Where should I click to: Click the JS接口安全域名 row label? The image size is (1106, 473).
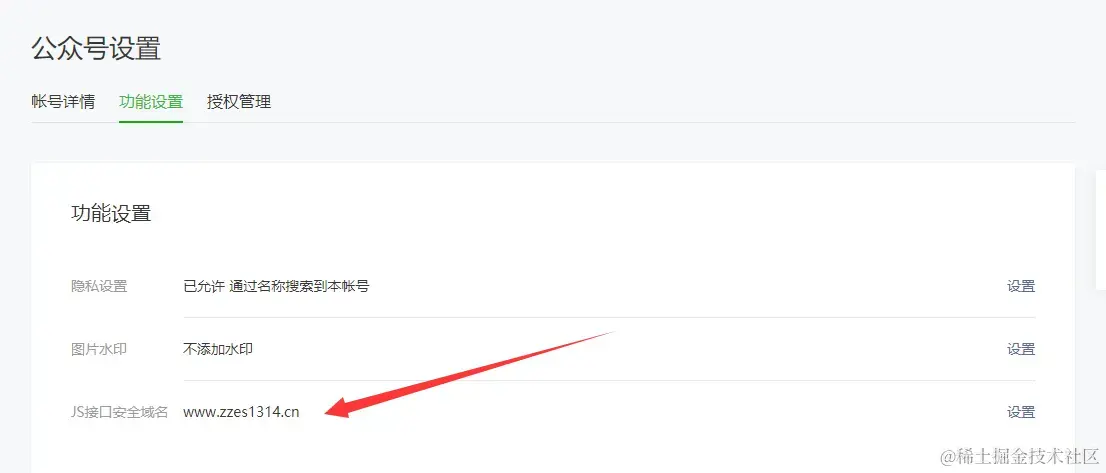click(120, 412)
